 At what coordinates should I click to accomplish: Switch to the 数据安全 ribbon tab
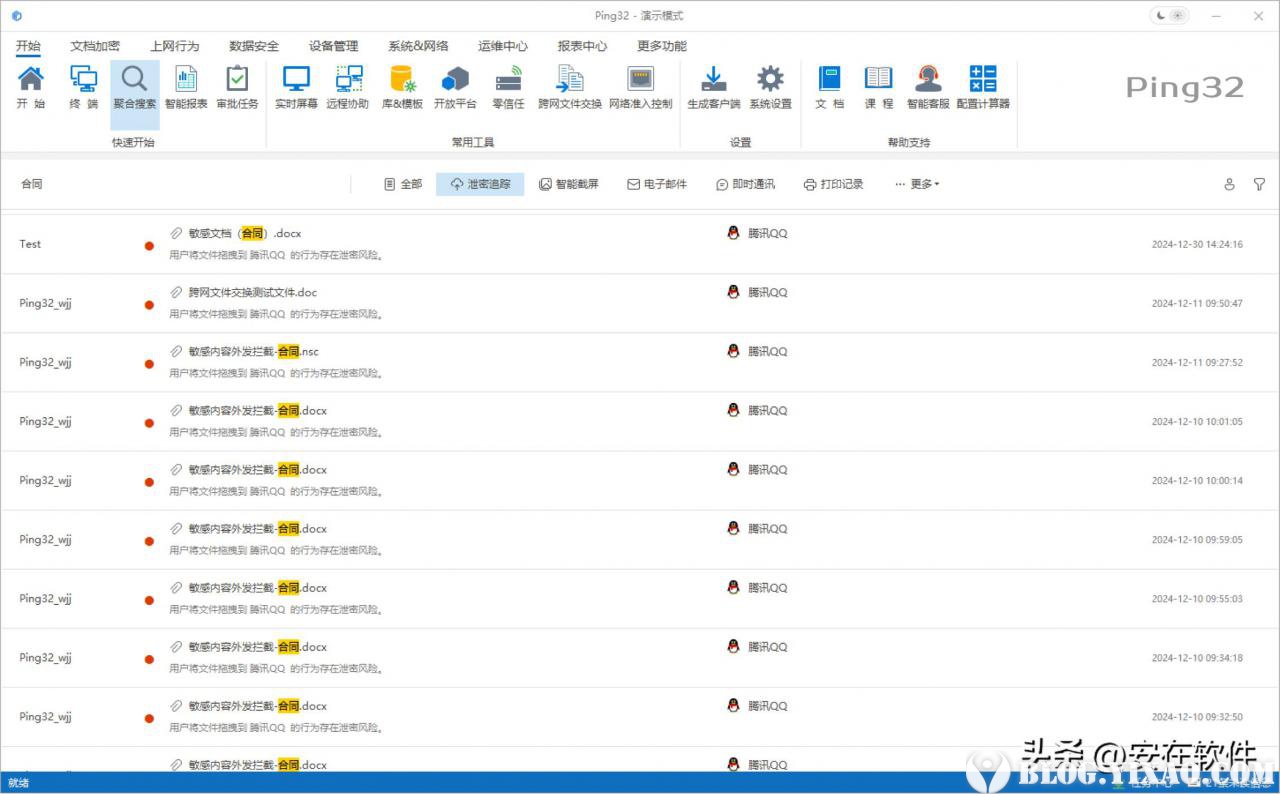tap(254, 46)
